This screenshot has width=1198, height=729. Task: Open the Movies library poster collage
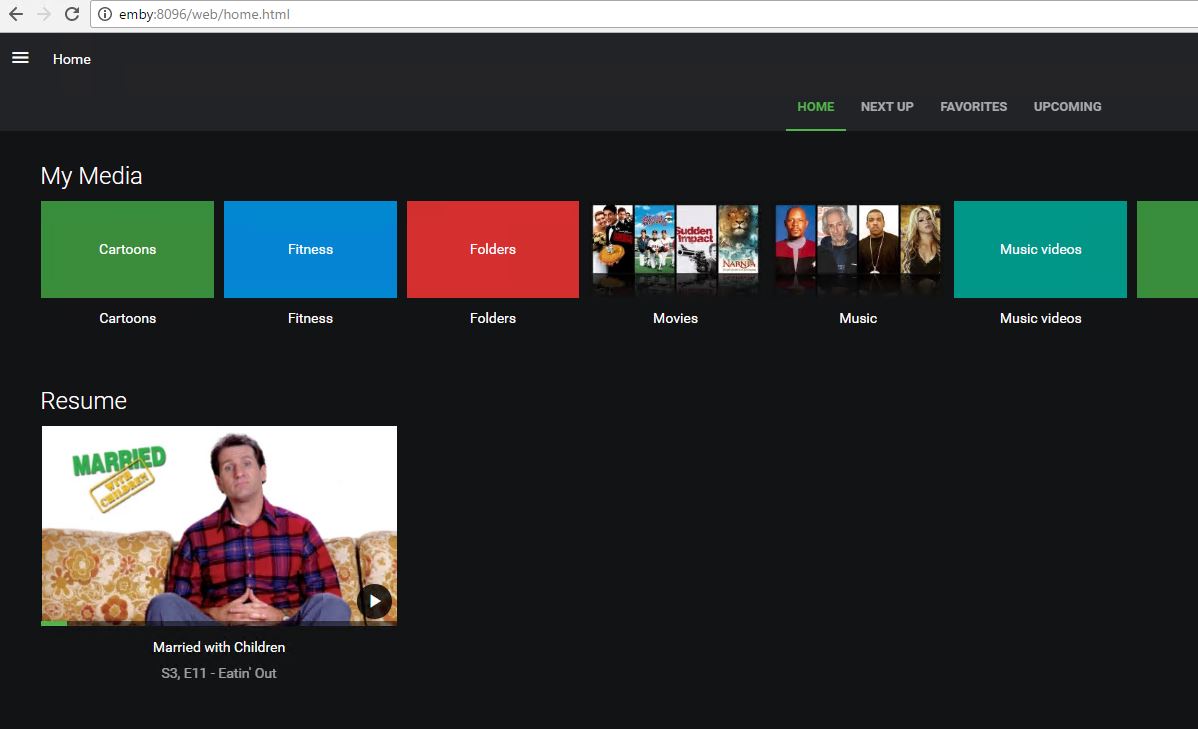(675, 249)
